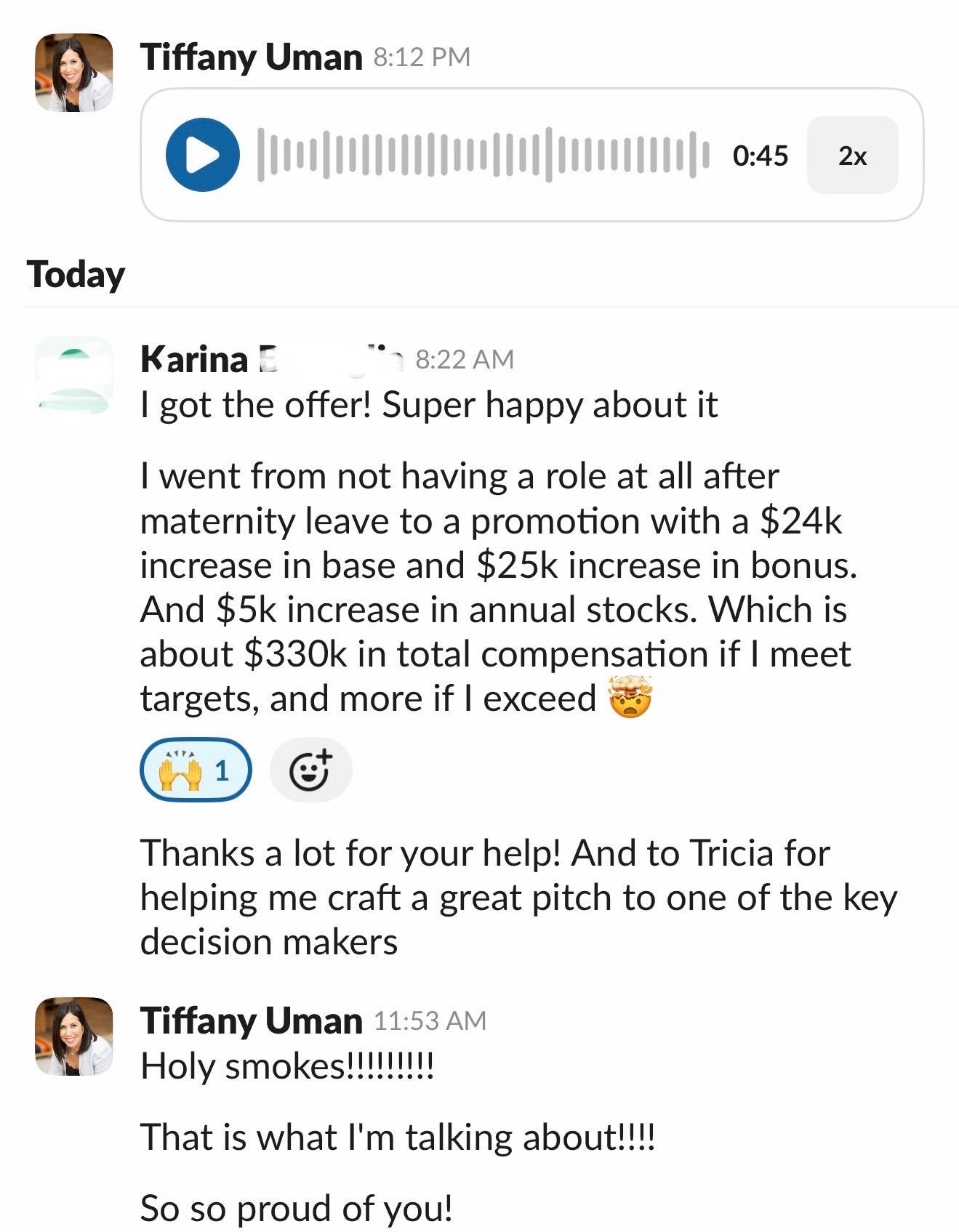Toggle the raised hands reaction
The image size is (959, 1232).
tap(195, 770)
